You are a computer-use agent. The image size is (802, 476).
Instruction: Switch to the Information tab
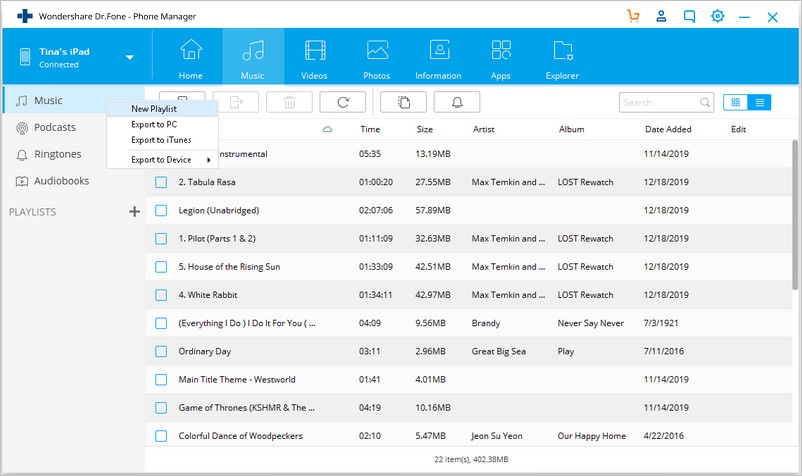pyautogui.click(x=438, y=59)
